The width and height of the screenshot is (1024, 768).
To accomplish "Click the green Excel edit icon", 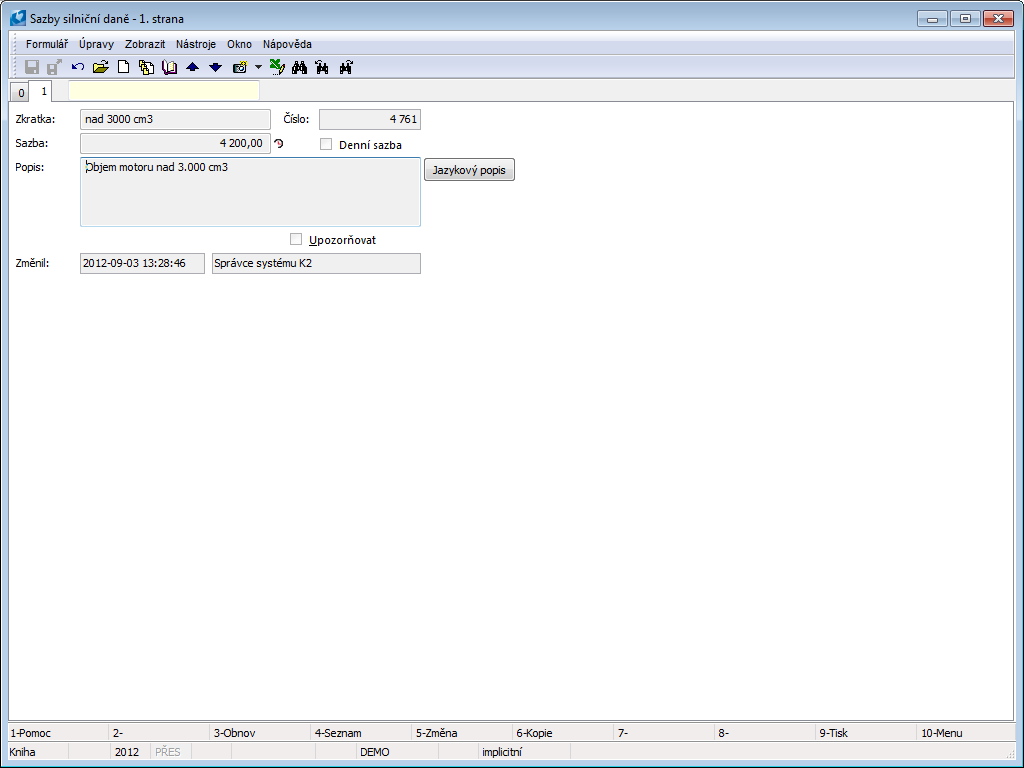I will coord(277,67).
